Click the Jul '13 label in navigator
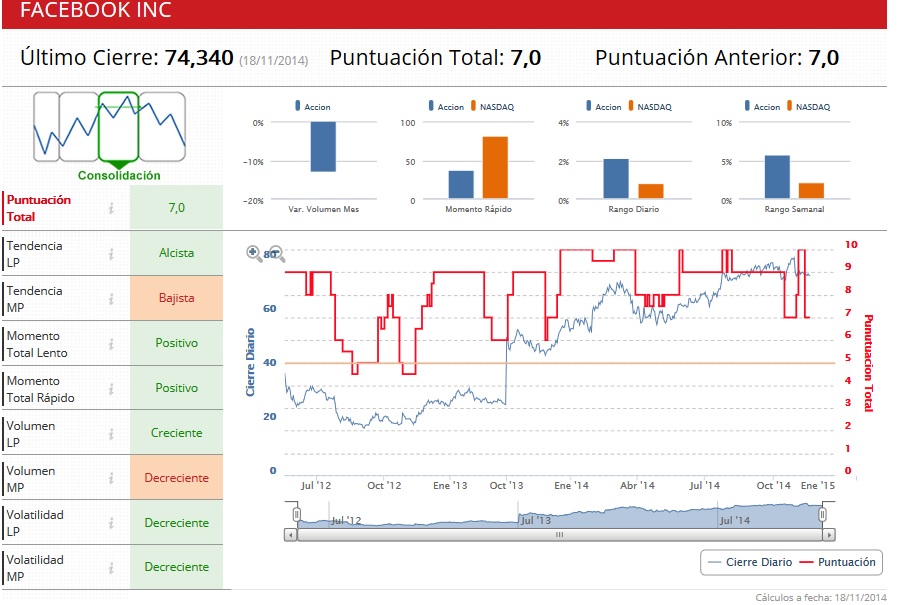This screenshot has height=605, width=899. pyautogui.click(x=536, y=520)
